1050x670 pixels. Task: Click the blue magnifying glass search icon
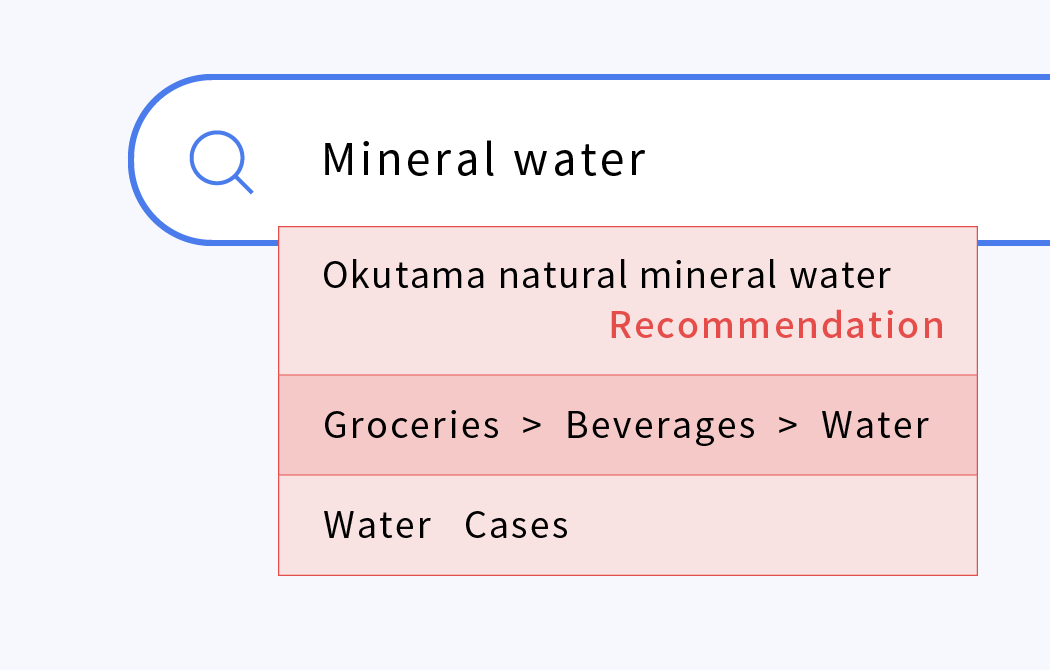click(x=221, y=161)
